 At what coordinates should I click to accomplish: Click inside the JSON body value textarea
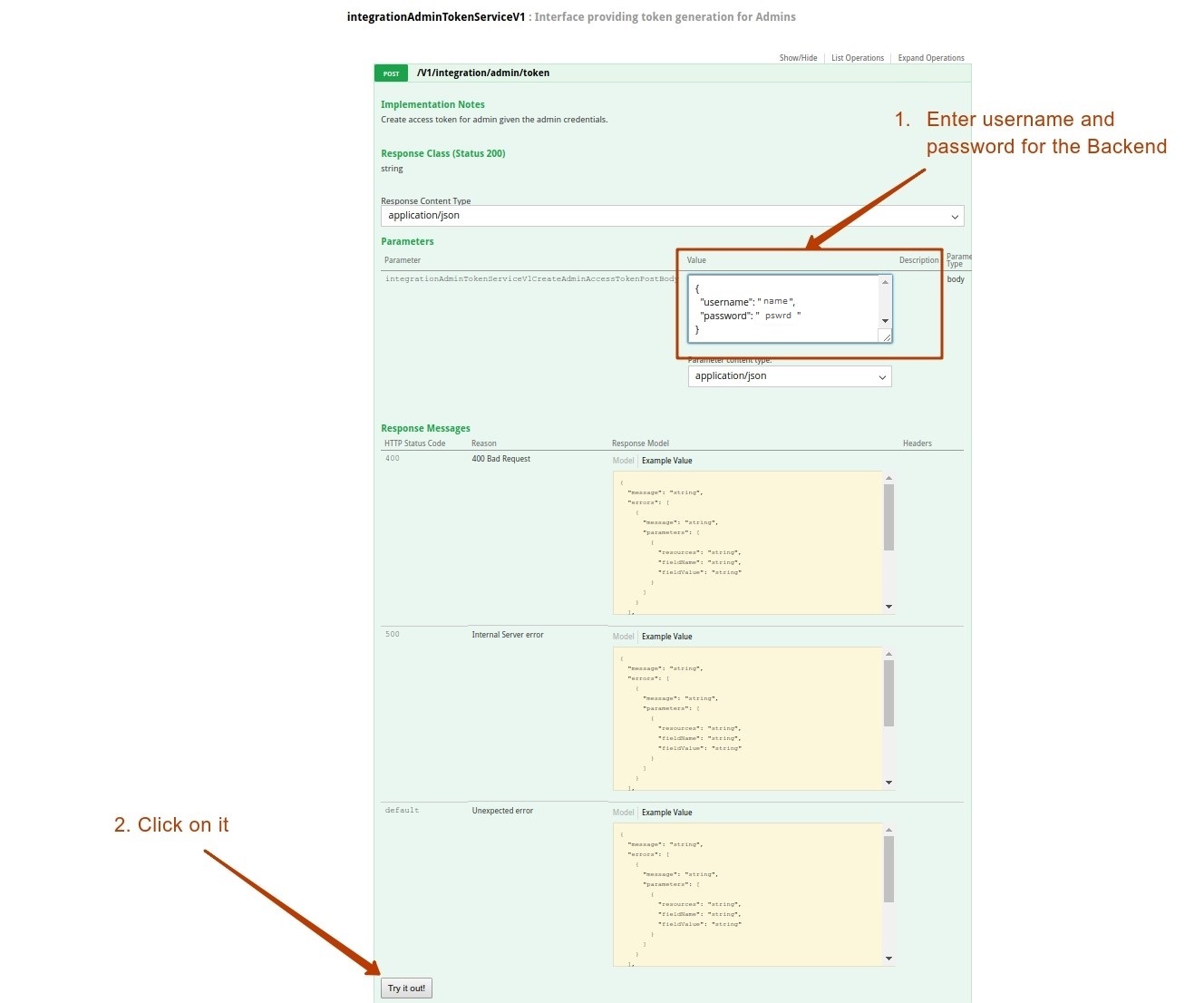[x=782, y=308]
